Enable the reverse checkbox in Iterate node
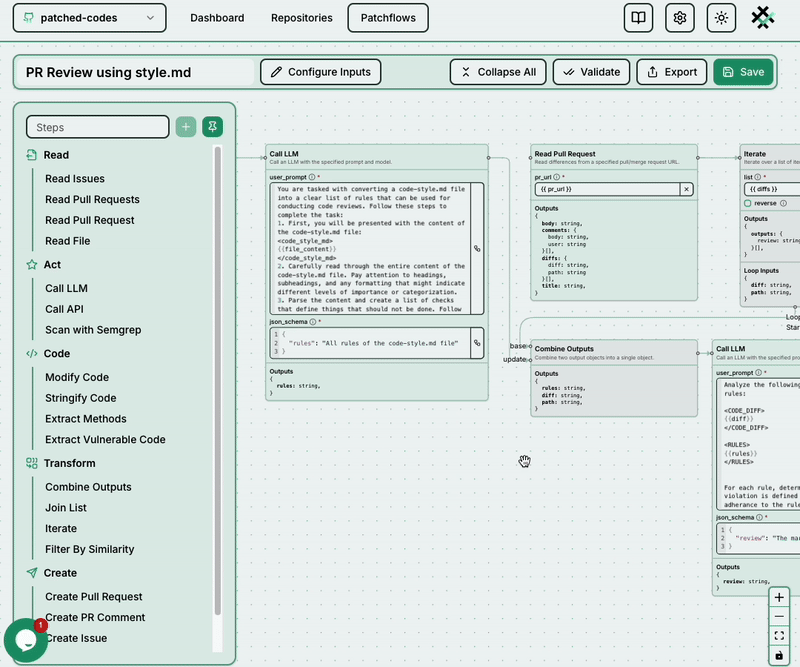The height and width of the screenshot is (667, 800). point(748,203)
